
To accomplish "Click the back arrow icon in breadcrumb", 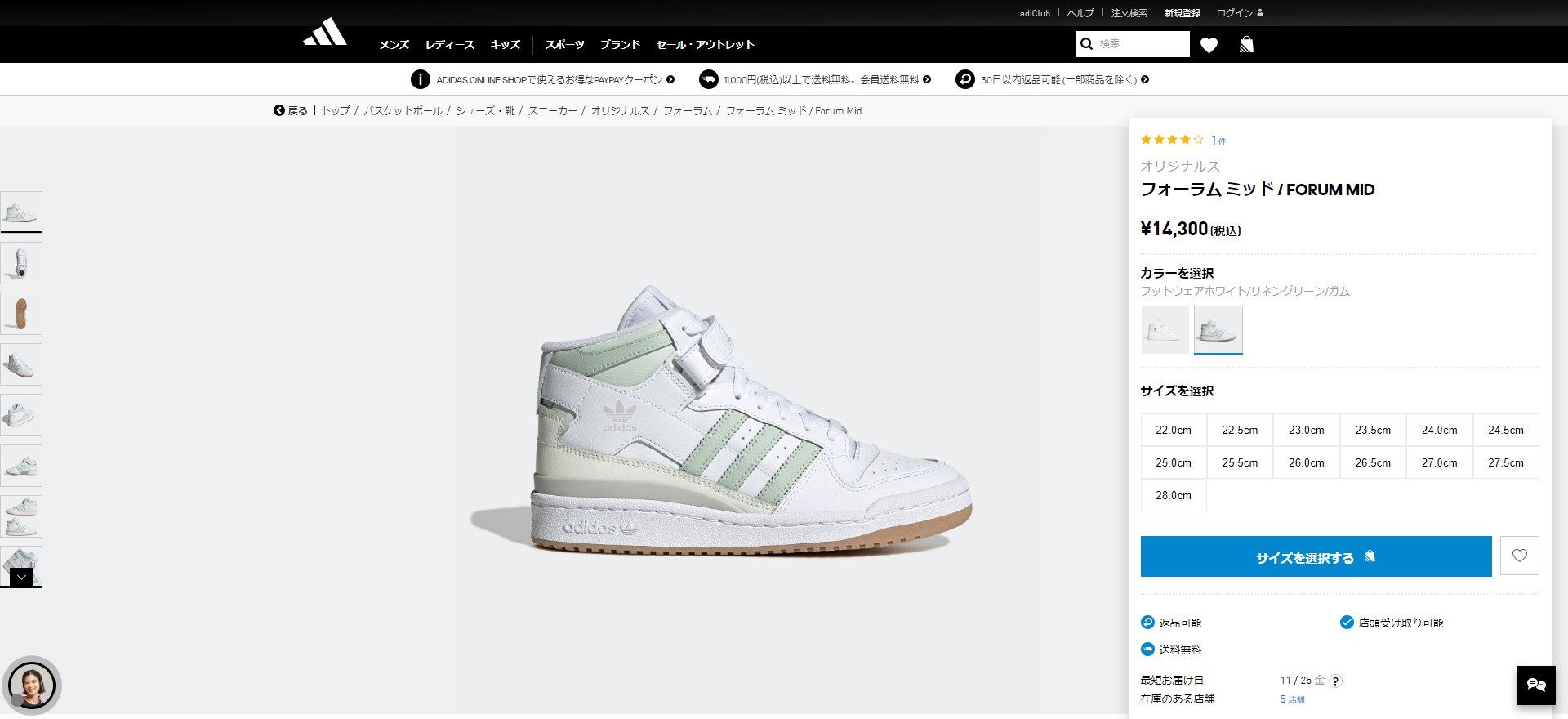I will [x=279, y=110].
